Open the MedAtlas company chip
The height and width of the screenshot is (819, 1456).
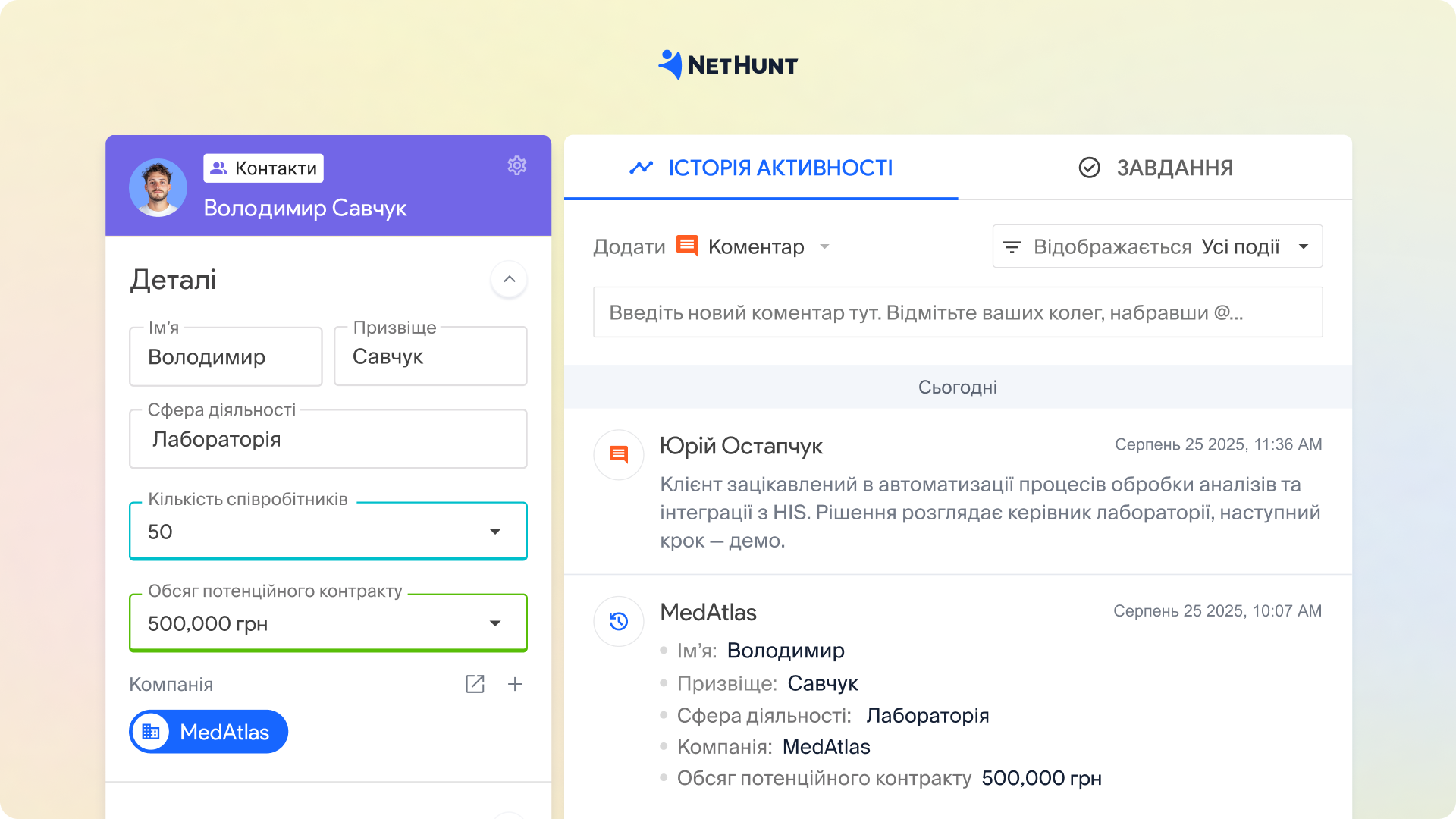click(x=224, y=732)
